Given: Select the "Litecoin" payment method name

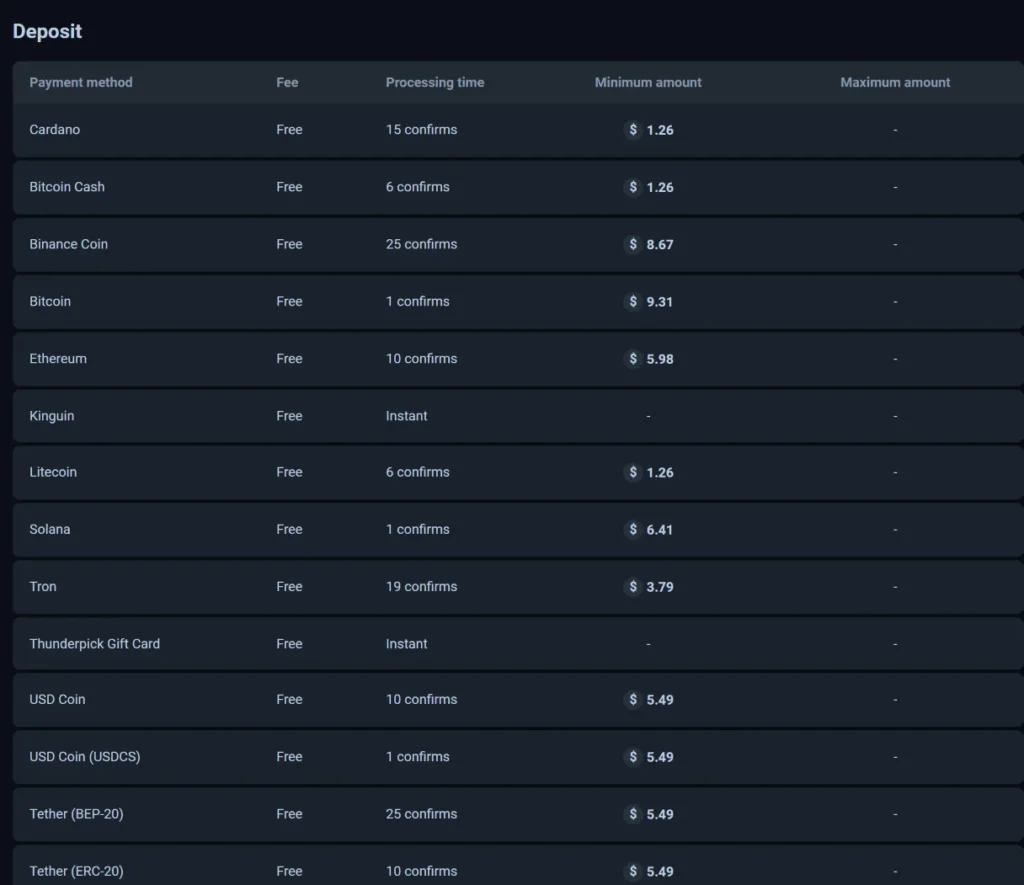Looking at the screenshot, I should (x=53, y=472).
